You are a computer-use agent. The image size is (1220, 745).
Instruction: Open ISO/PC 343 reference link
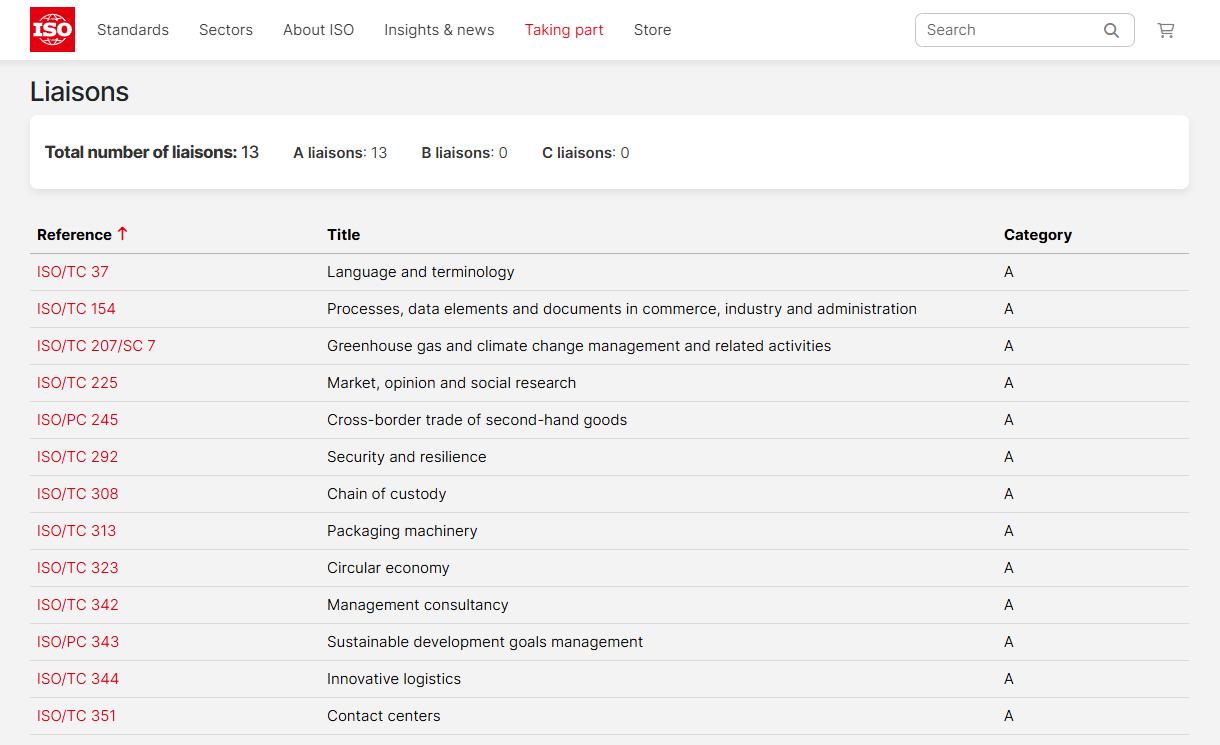77,642
